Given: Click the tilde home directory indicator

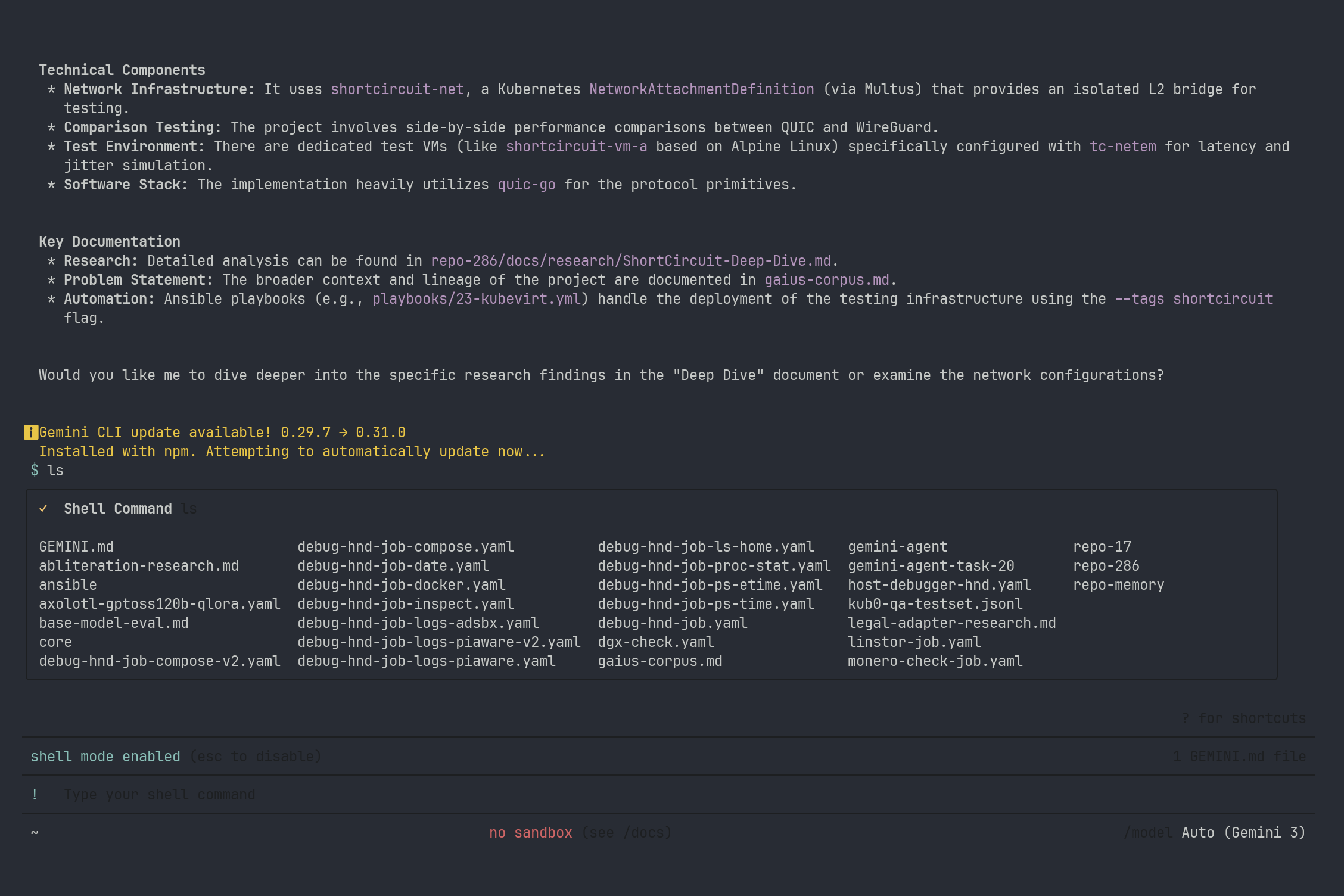Looking at the screenshot, I should pos(35,833).
